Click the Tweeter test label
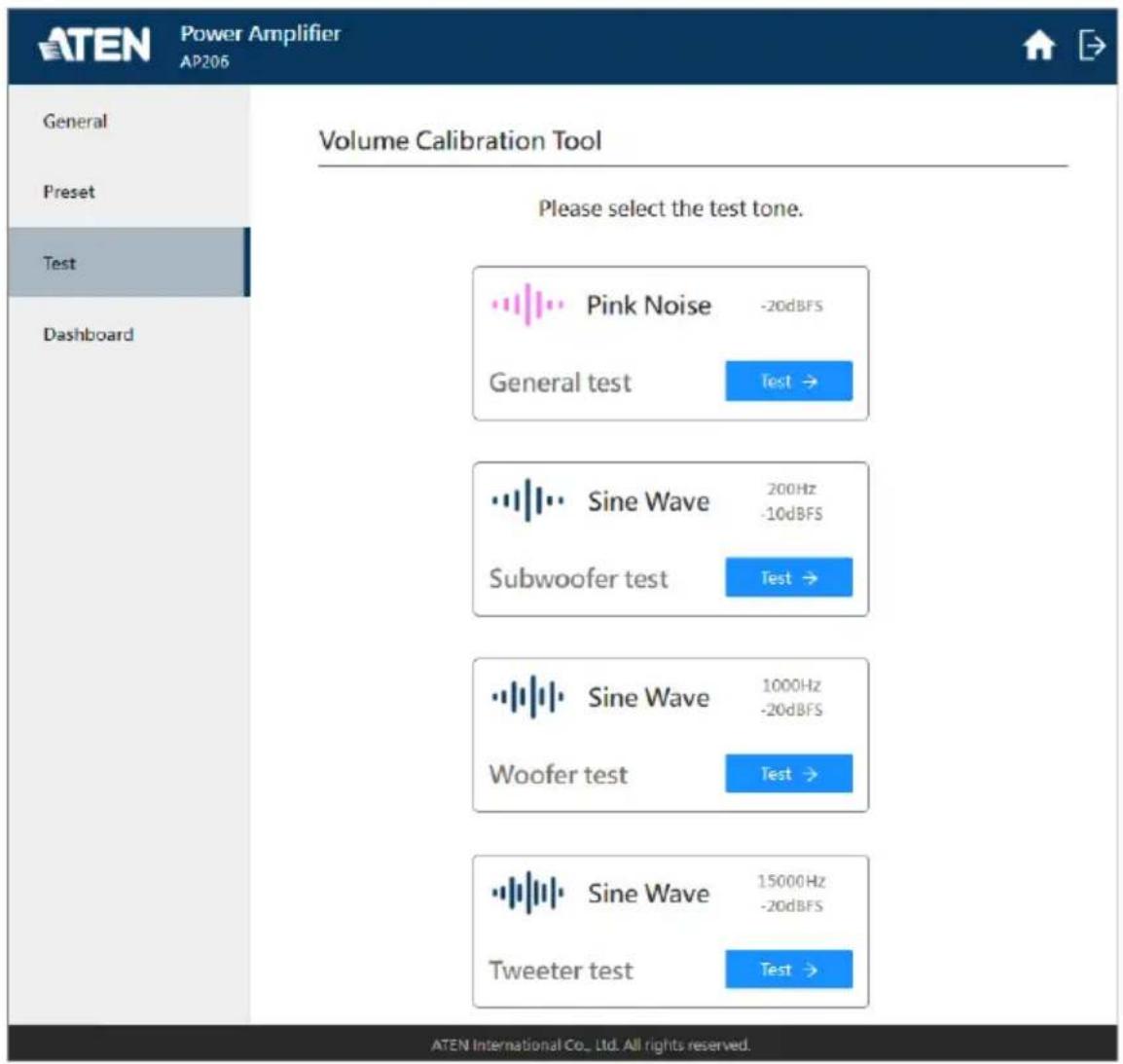The height and width of the screenshot is (1064, 1123). [x=561, y=971]
